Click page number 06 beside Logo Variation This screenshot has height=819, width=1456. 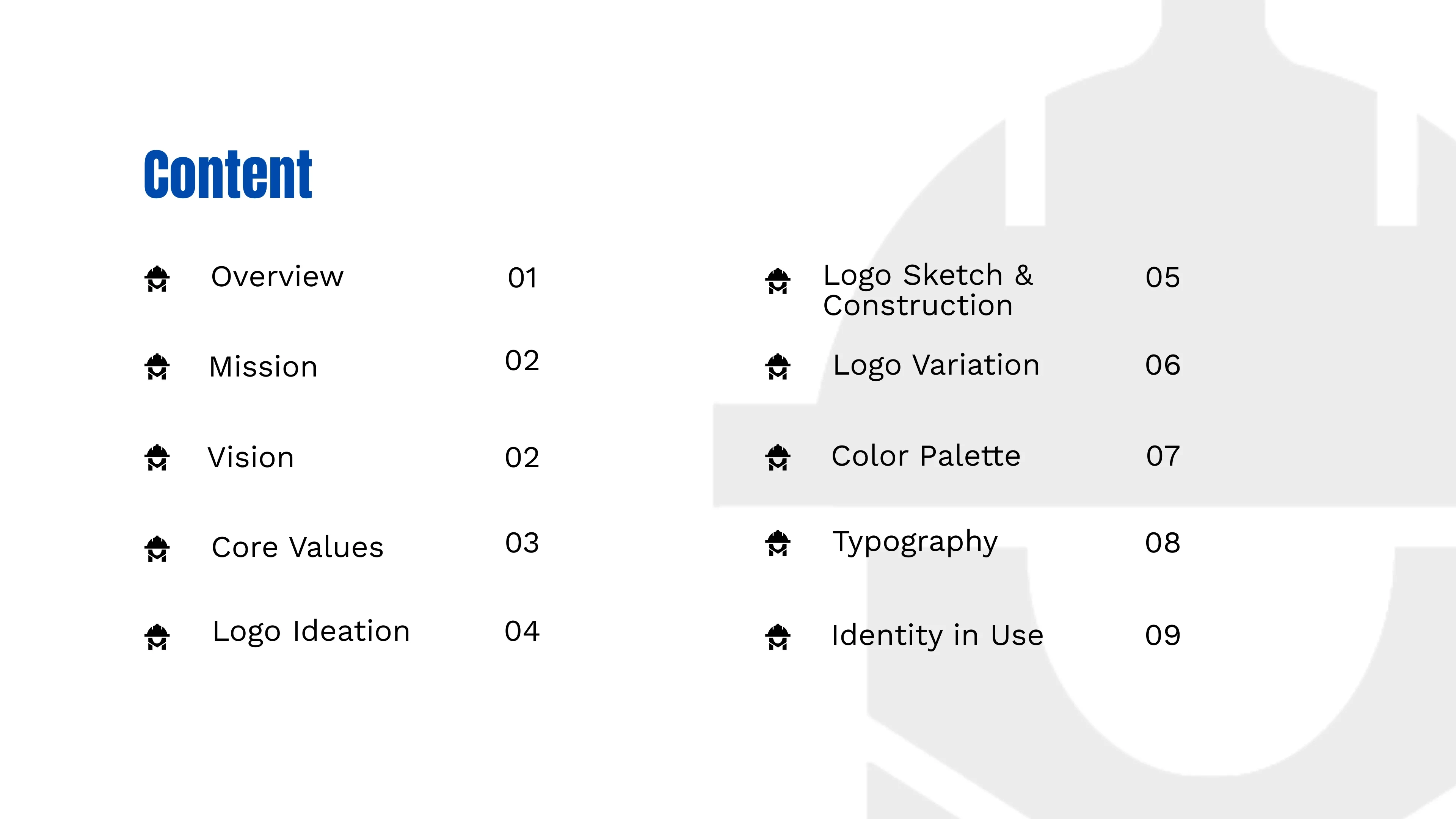click(1163, 365)
